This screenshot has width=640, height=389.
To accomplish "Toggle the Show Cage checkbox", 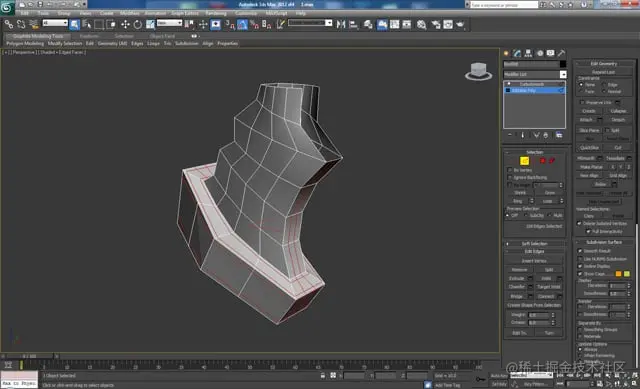I will pyautogui.click(x=580, y=274).
